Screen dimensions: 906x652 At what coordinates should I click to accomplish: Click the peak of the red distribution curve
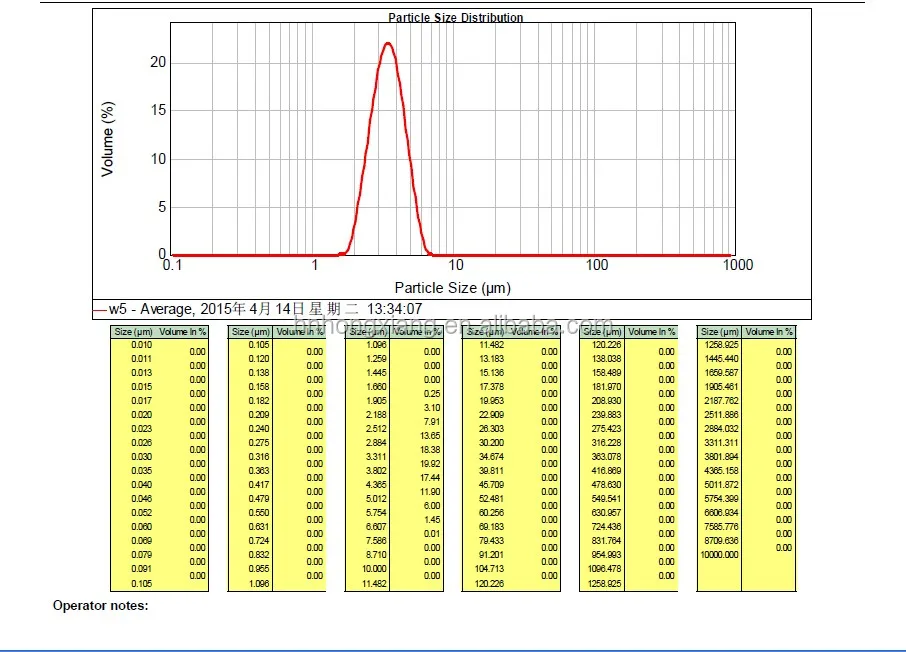(x=387, y=43)
